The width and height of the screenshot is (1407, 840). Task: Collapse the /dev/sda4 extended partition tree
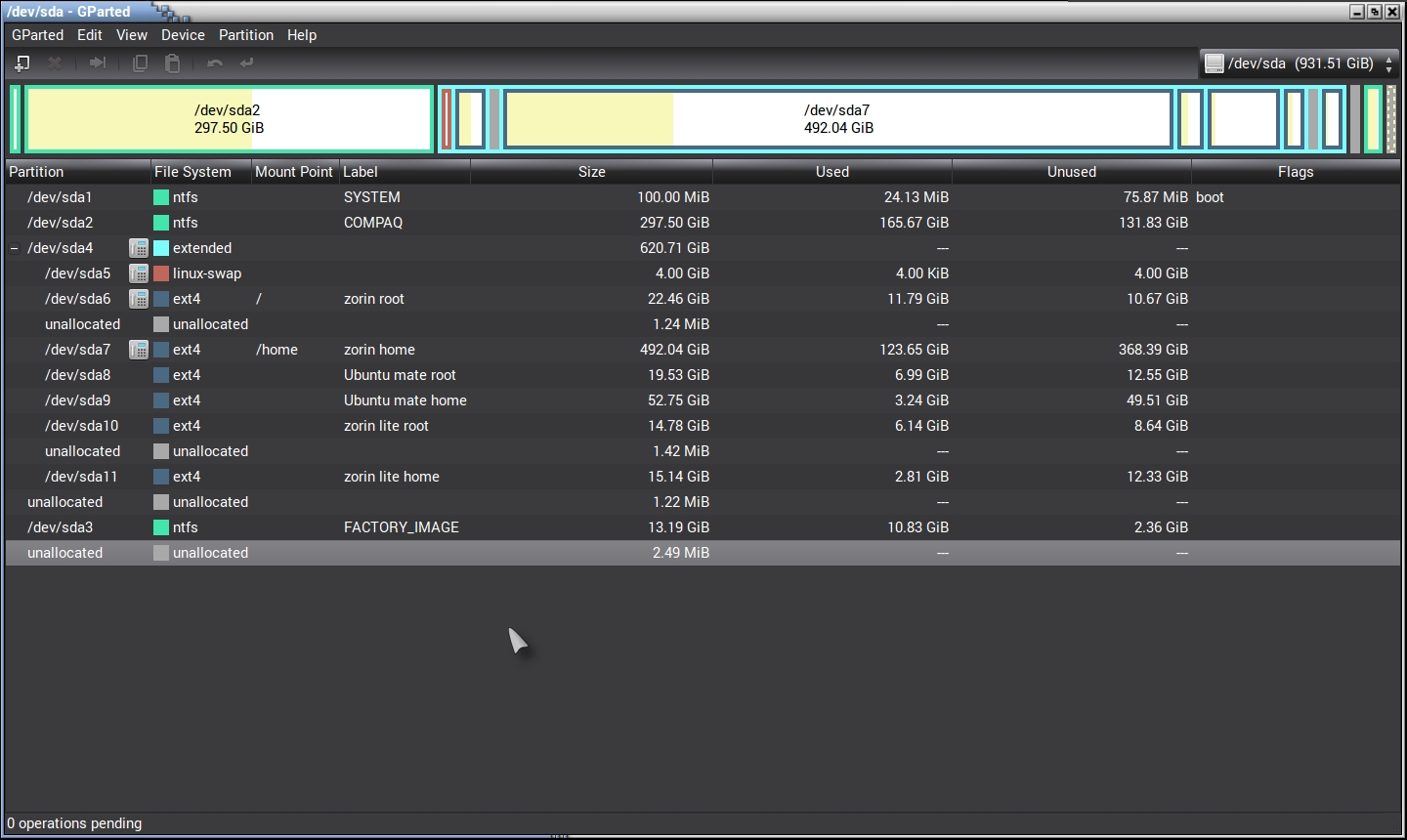pos(14,248)
